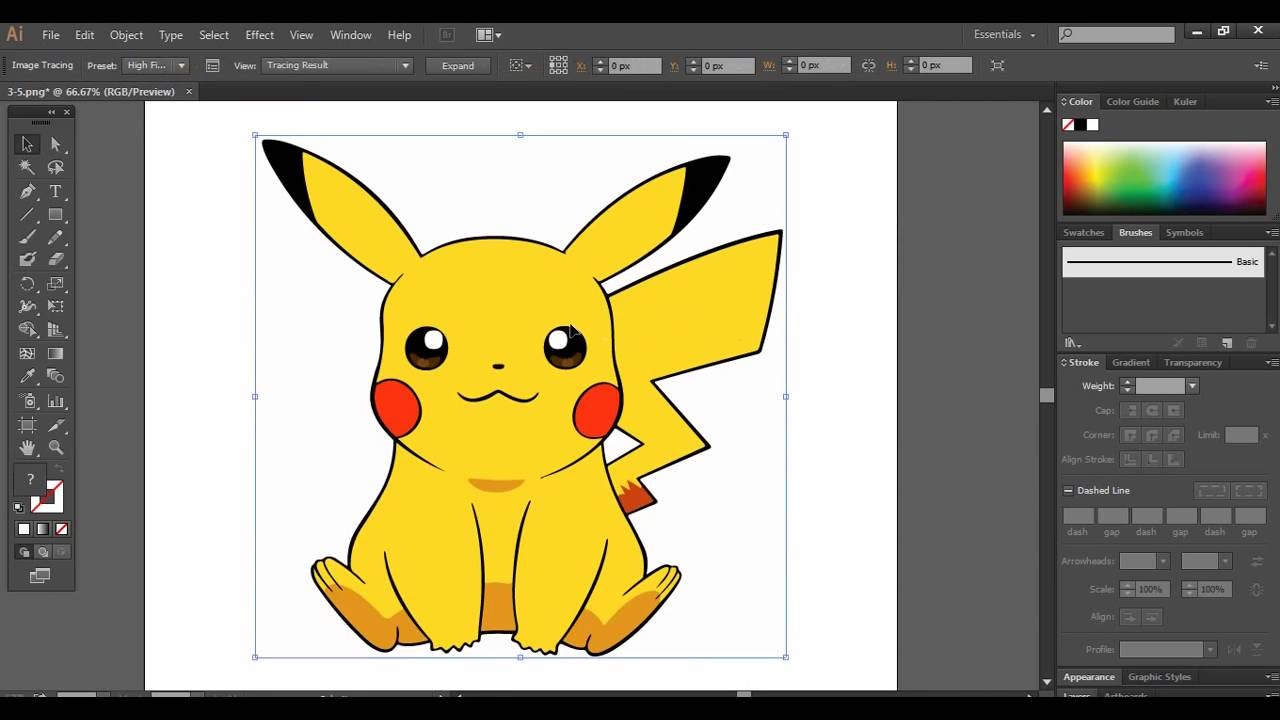The image size is (1280, 720).
Task: Toggle the Dashed Line checkbox
Action: tap(1068, 490)
